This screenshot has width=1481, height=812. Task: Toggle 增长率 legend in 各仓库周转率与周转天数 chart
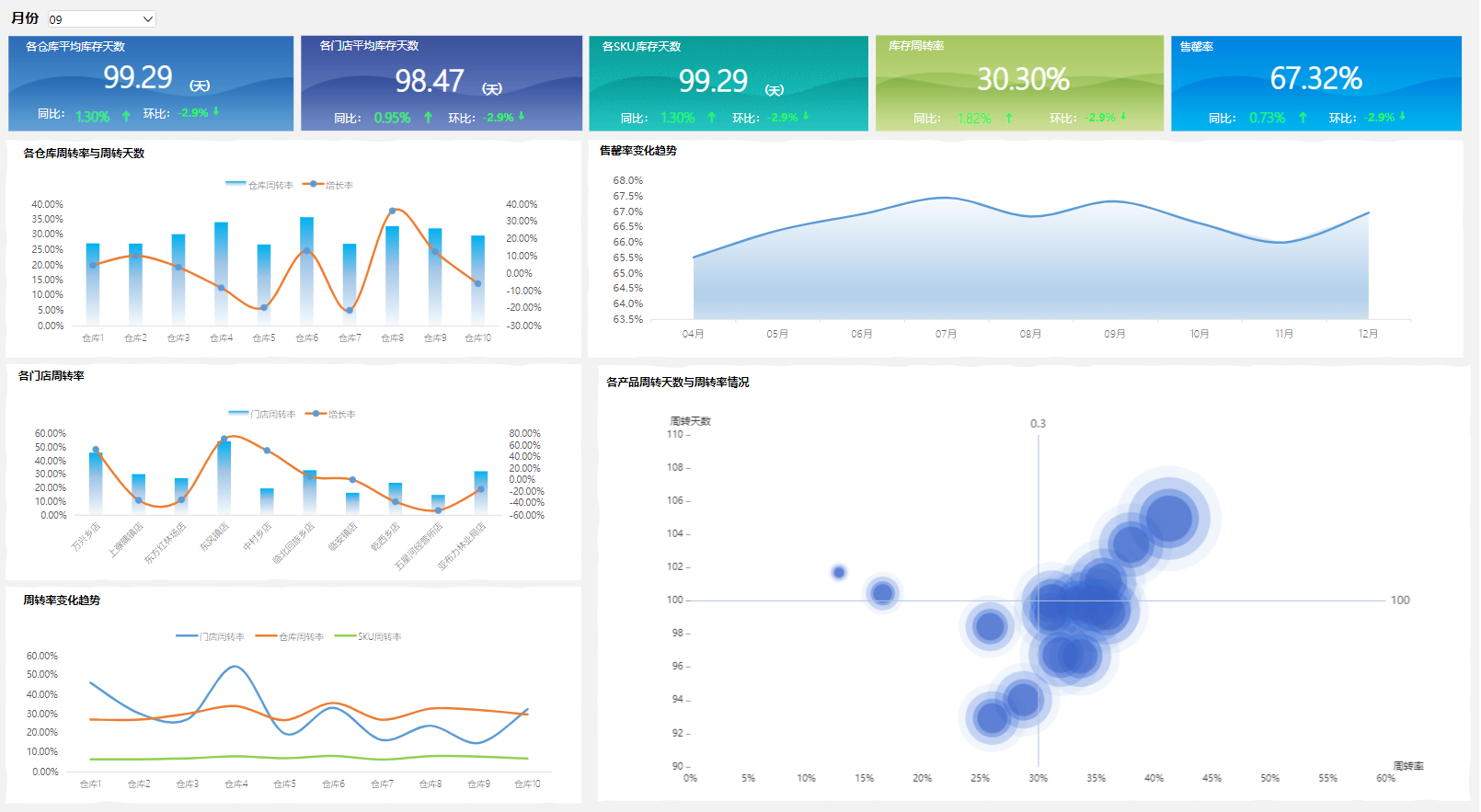click(328, 185)
